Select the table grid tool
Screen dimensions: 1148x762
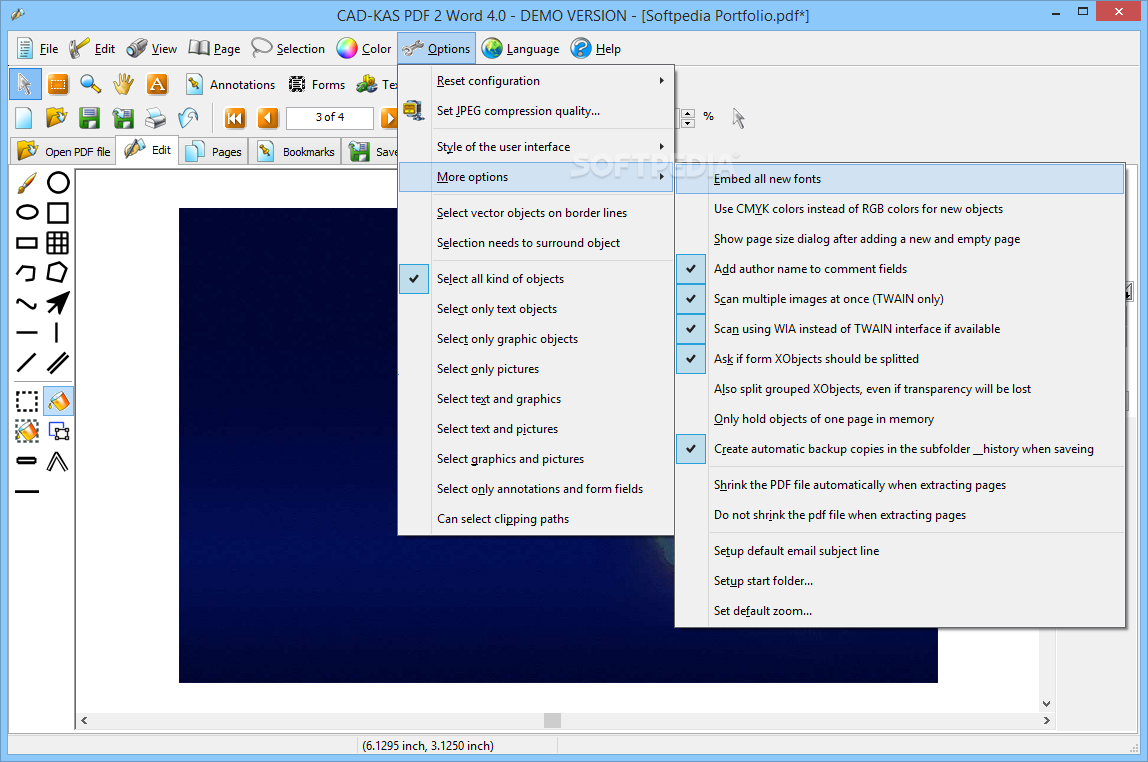click(x=58, y=243)
